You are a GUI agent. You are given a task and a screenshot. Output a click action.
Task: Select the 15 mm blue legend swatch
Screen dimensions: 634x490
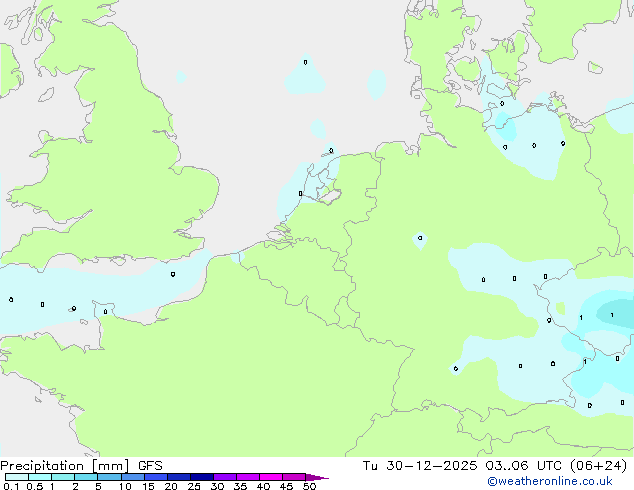[155, 477]
